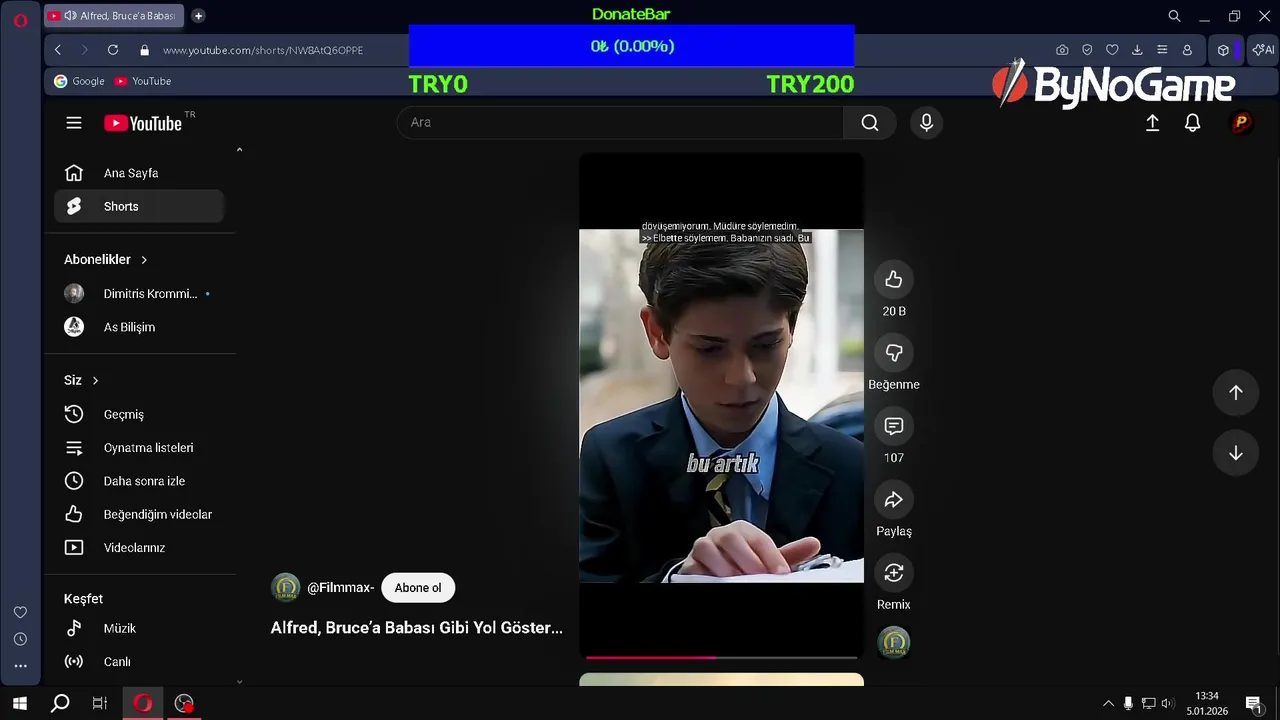This screenshot has height=720, width=1280.
Task: Open Beğendiğim videolar
Action: 139,514
